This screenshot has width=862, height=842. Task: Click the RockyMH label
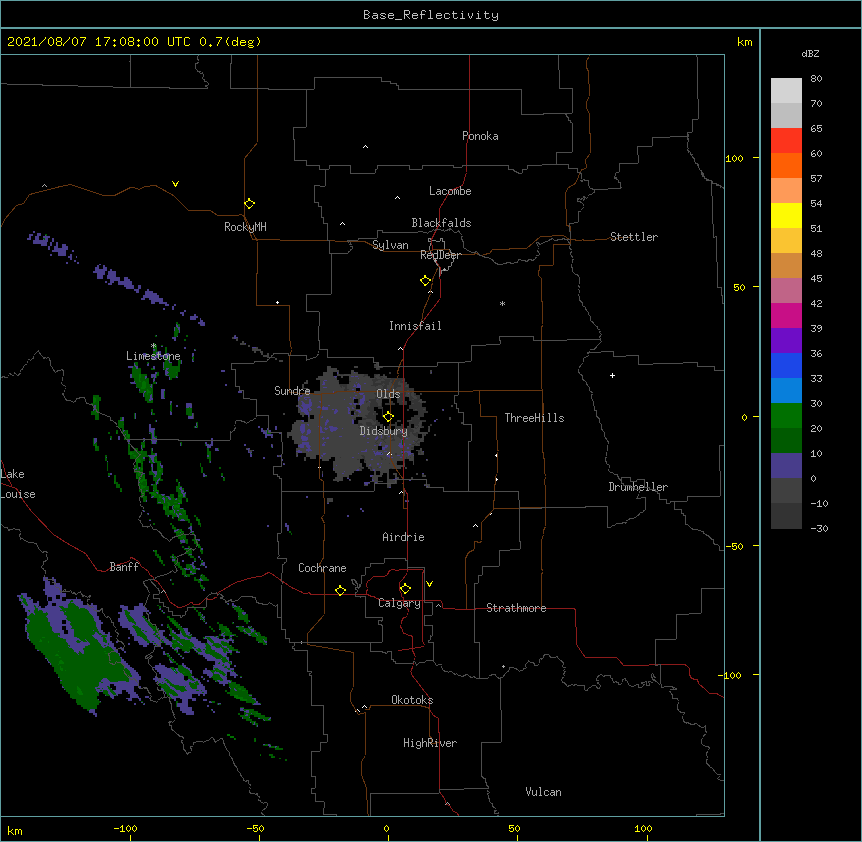[x=245, y=227]
